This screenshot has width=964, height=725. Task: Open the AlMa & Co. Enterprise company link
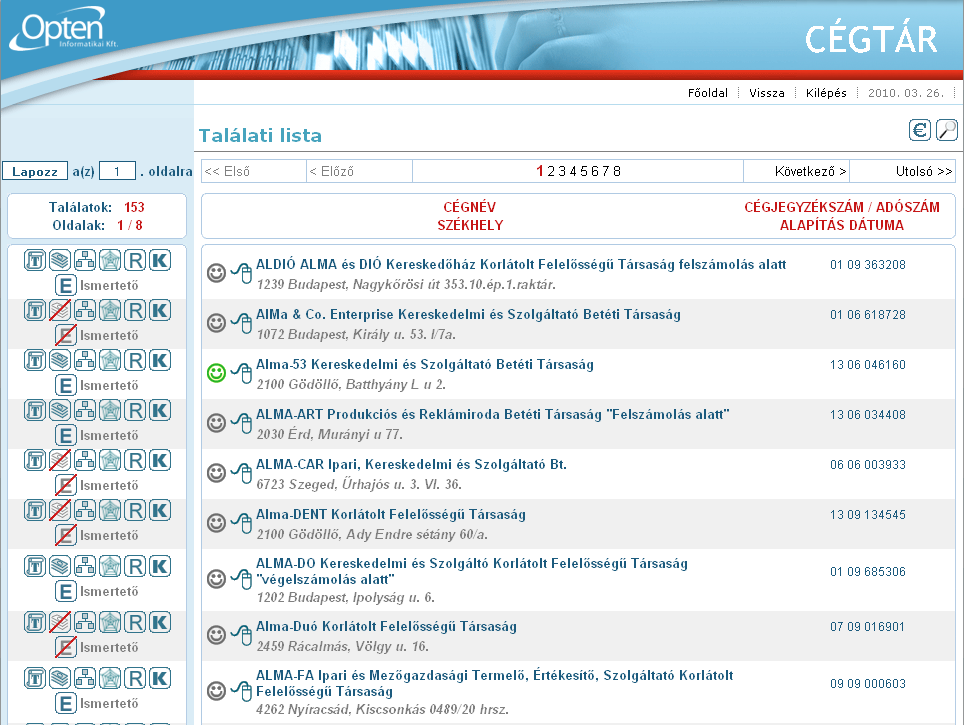pos(468,315)
